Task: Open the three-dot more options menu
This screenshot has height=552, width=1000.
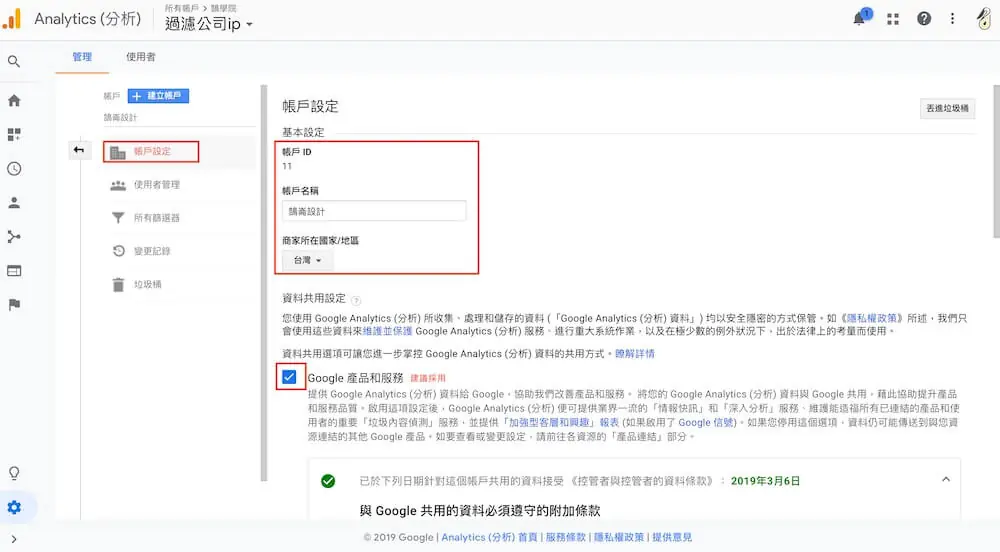Action: tap(952, 19)
